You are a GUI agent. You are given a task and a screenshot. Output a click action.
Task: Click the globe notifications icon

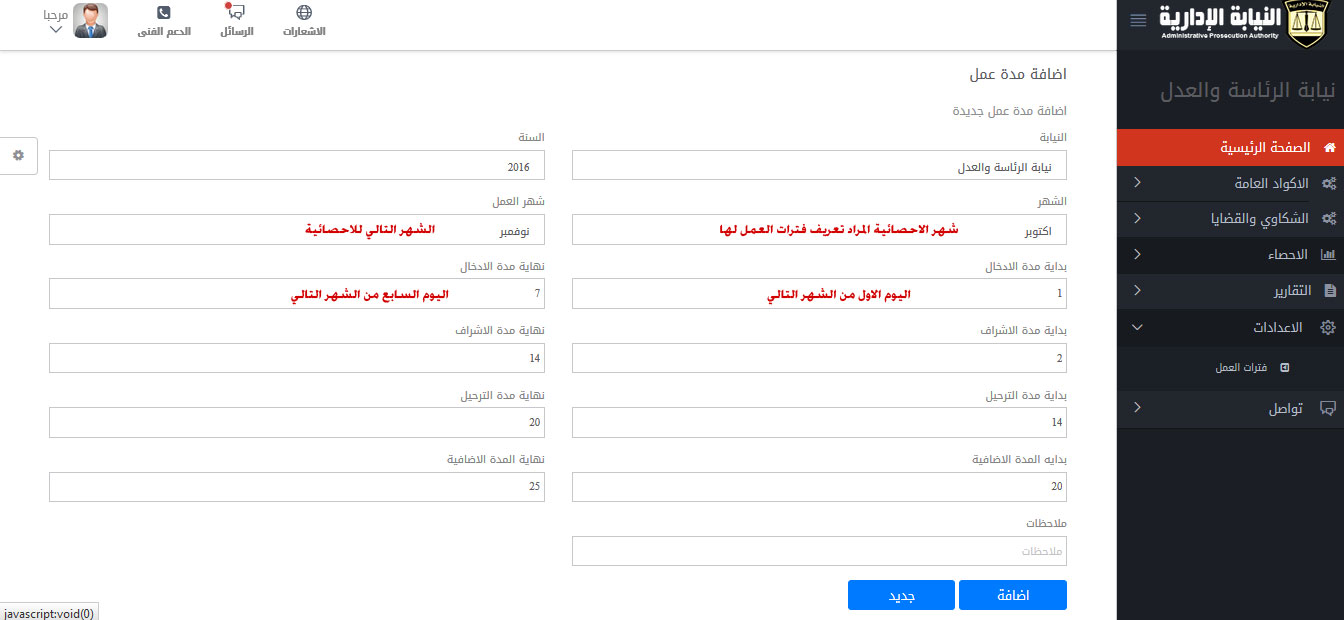point(304,14)
